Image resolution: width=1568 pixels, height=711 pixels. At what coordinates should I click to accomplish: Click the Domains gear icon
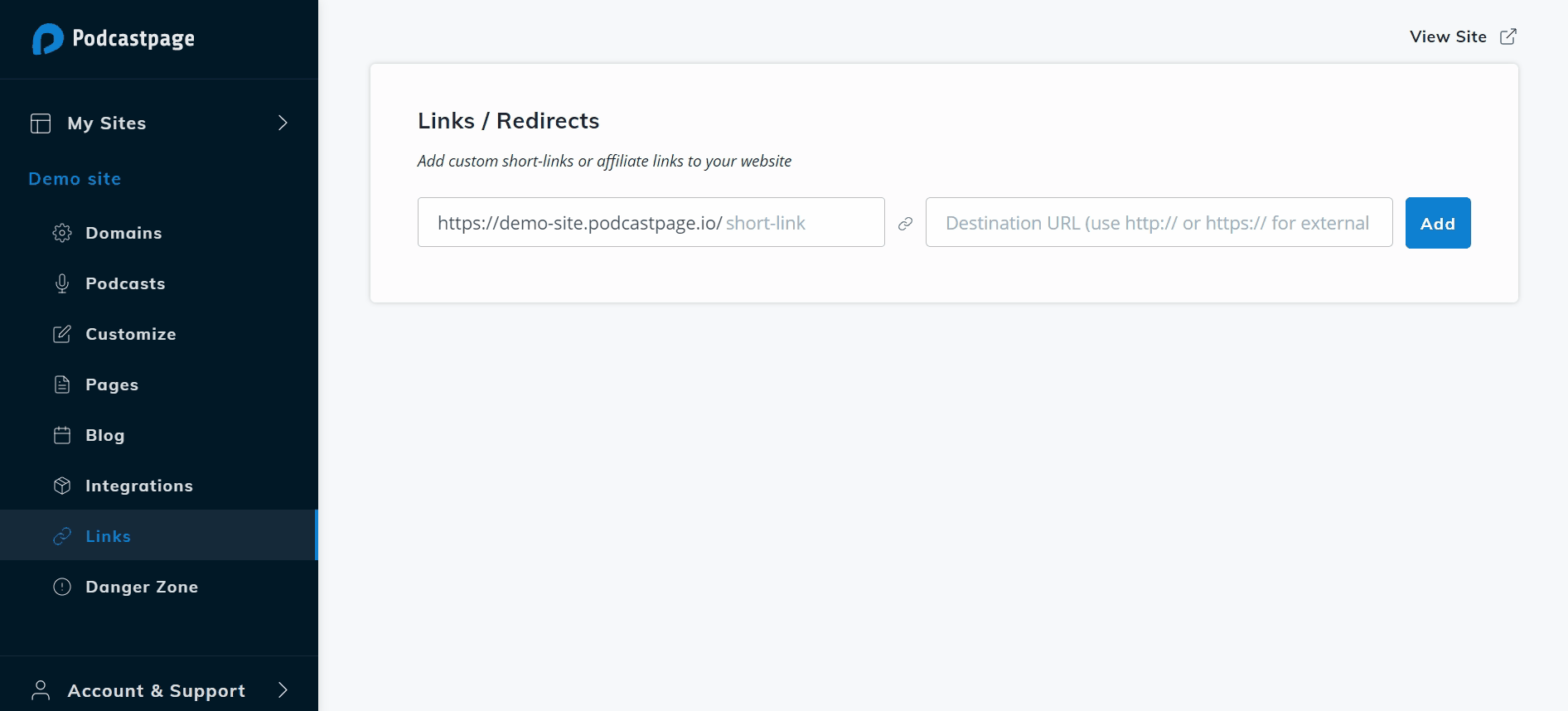(62, 233)
